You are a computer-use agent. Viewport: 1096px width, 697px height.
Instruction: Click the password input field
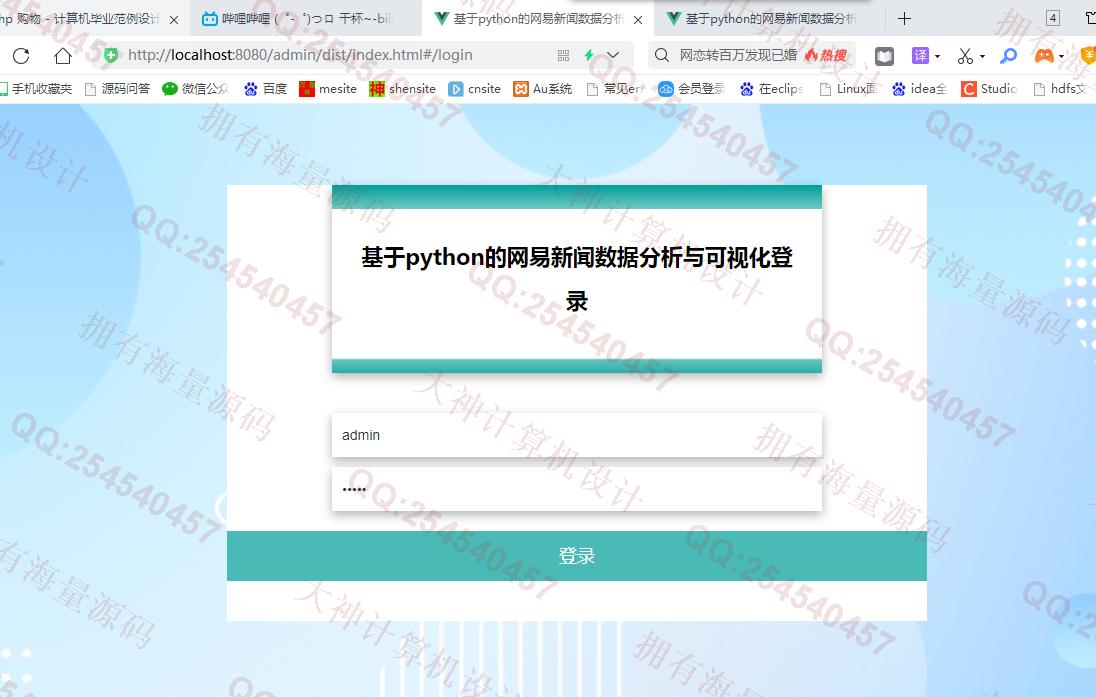coord(576,489)
